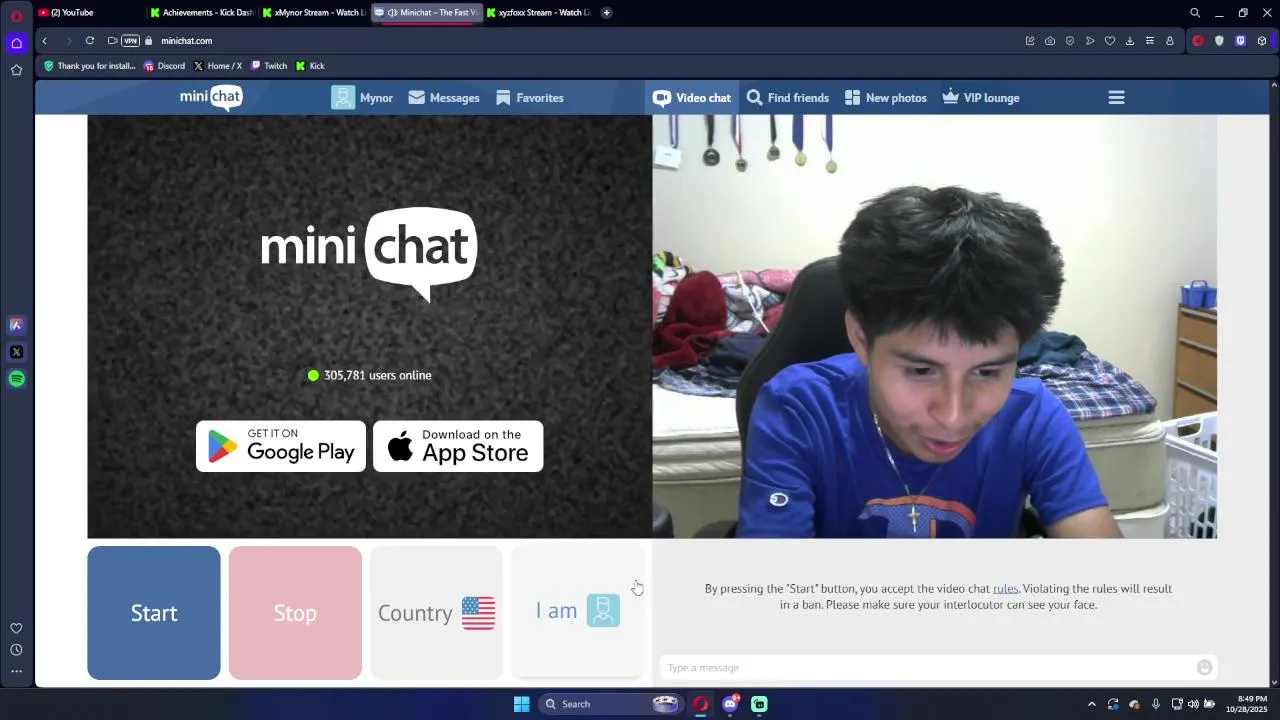Viewport: 1280px width, 720px height.
Task: Click the snapshot camera toolbar icon
Action: pyautogui.click(x=1050, y=41)
